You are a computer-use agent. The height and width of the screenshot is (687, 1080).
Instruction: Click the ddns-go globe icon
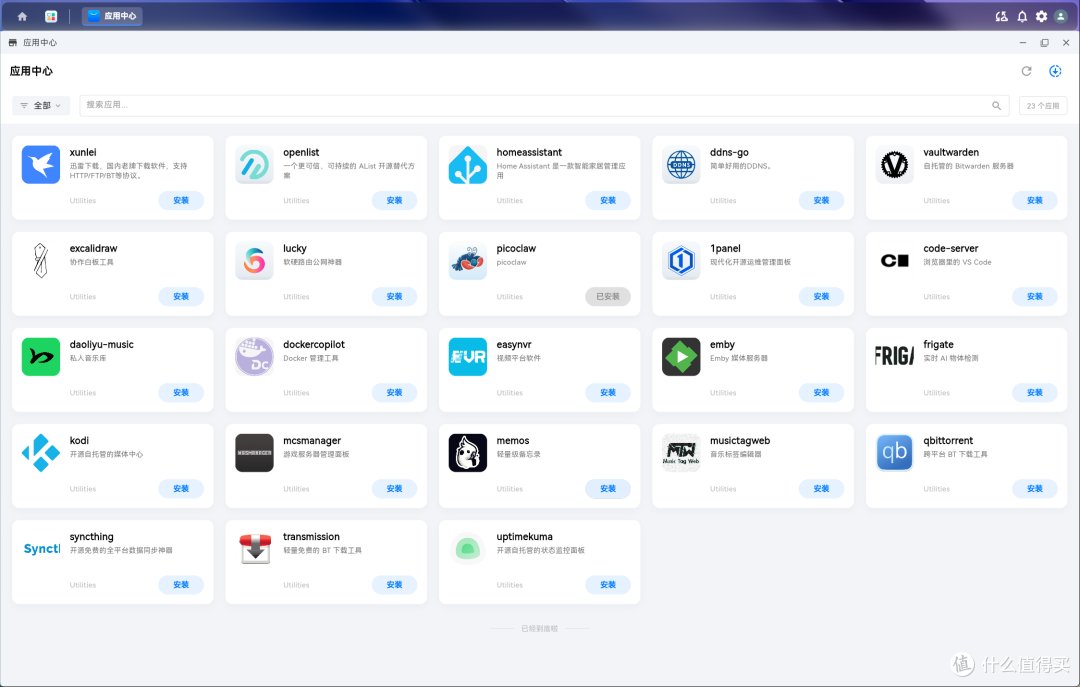pyautogui.click(x=681, y=165)
